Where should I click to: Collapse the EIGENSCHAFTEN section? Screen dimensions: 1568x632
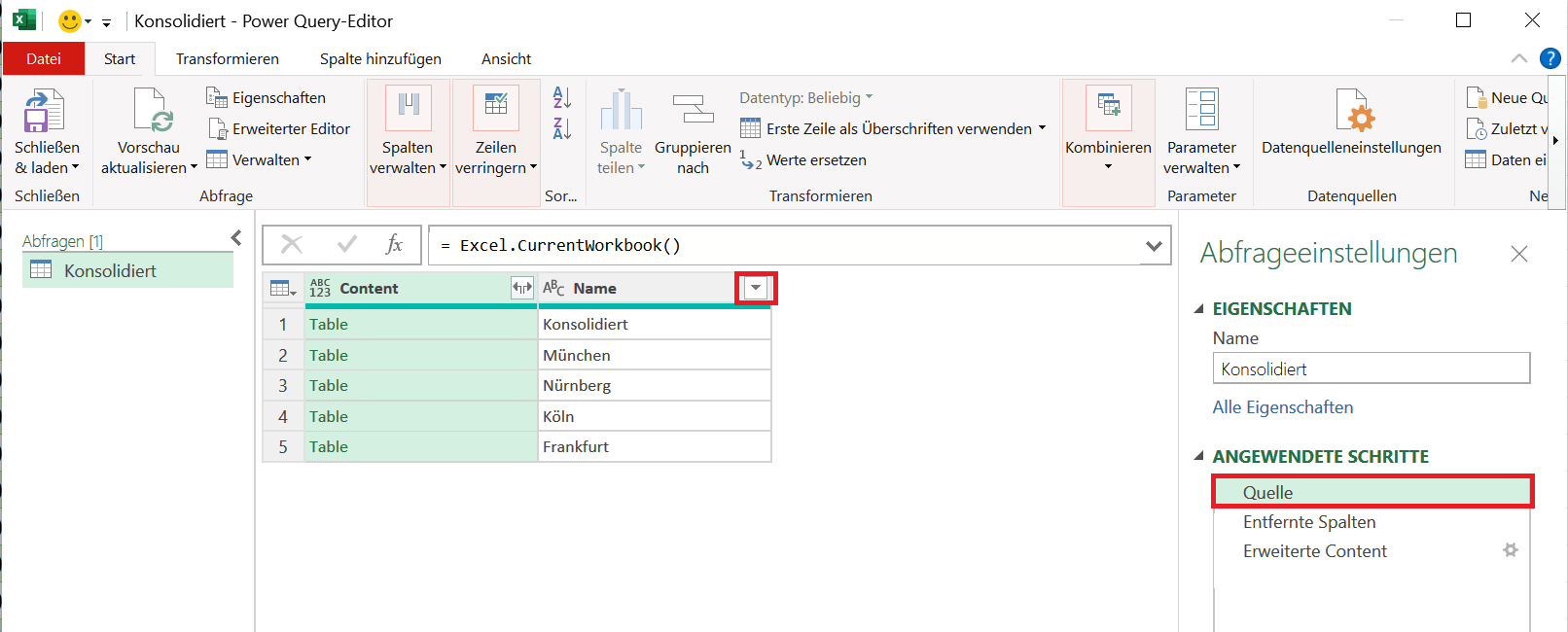[1199, 309]
